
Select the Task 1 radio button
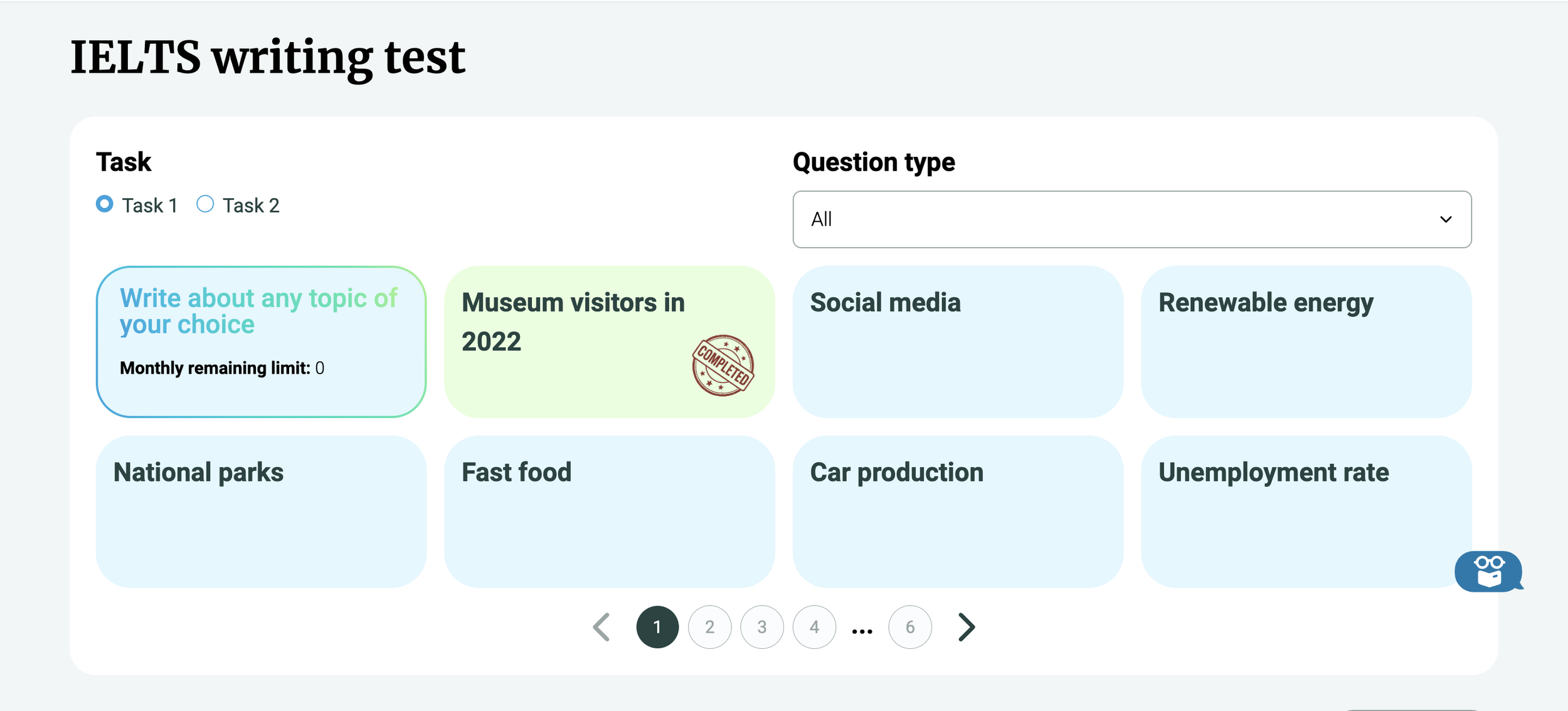pos(105,204)
